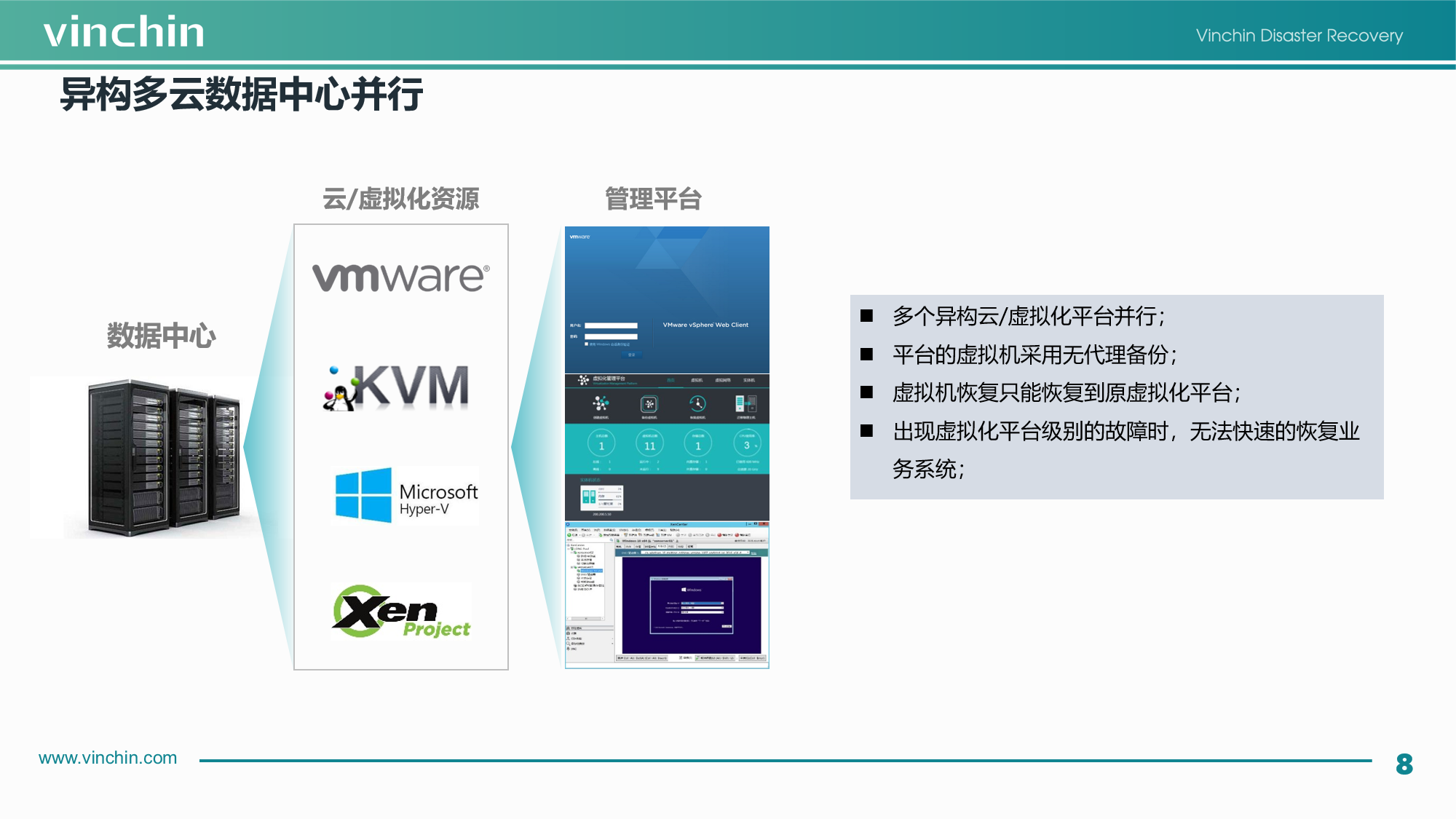Click the vSphere password input field
The image size is (1456, 819).
click(x=611, y=336)
